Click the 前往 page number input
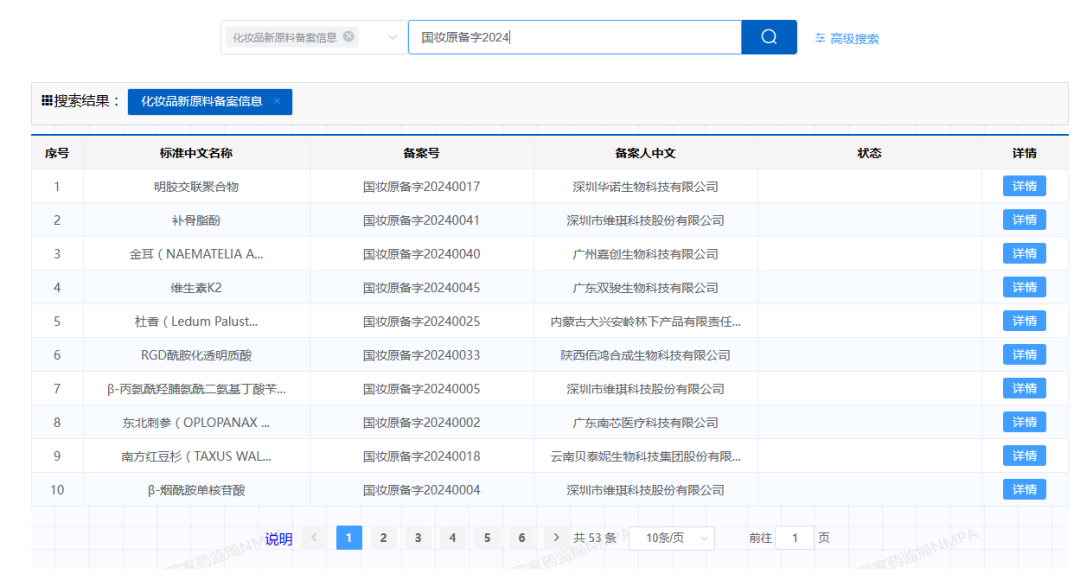The width and height of the screenshot is (1080, 580). click(x=794, y=538)
